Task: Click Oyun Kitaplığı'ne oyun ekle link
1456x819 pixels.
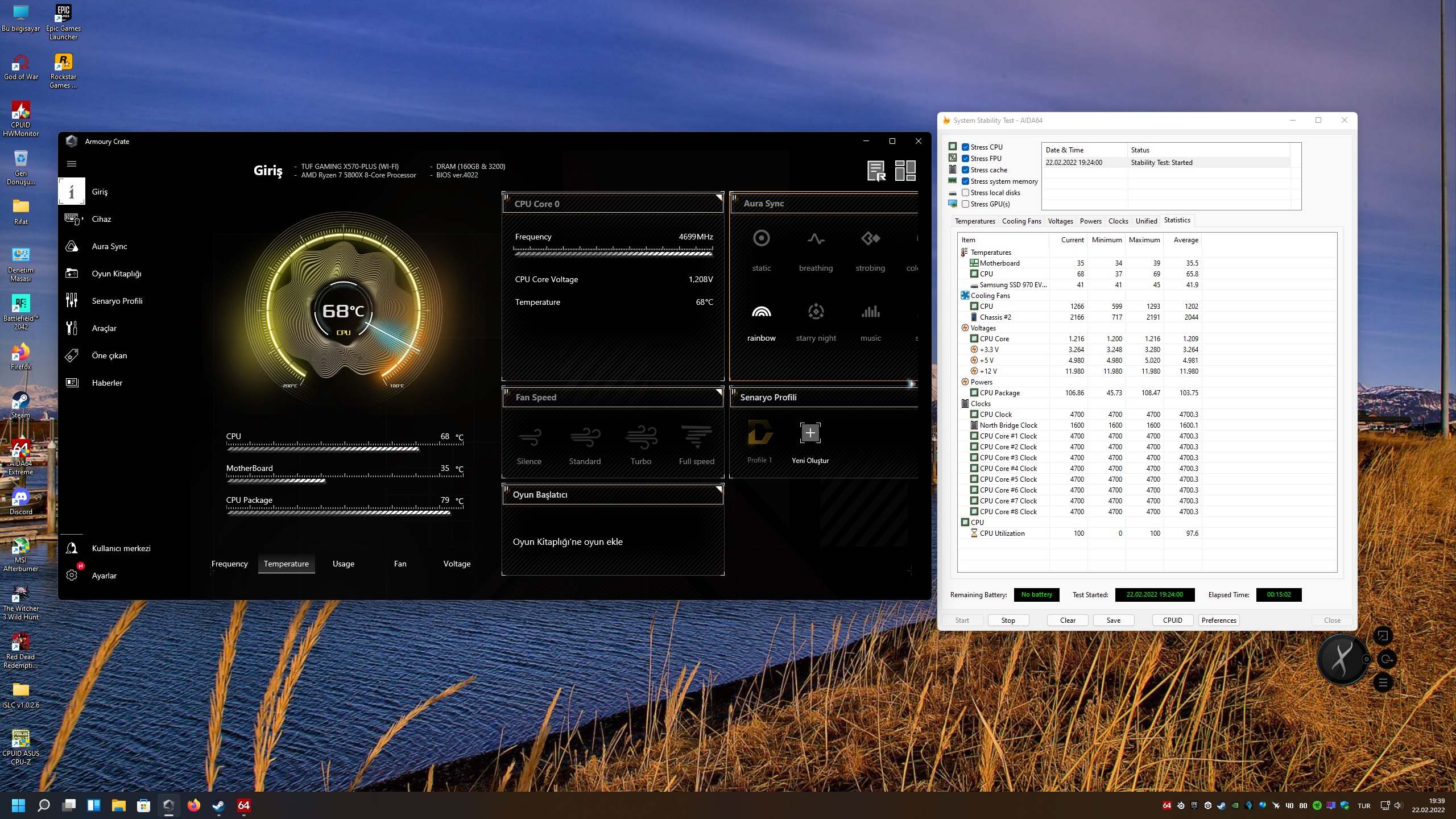Action: click(x=568, y=542)
